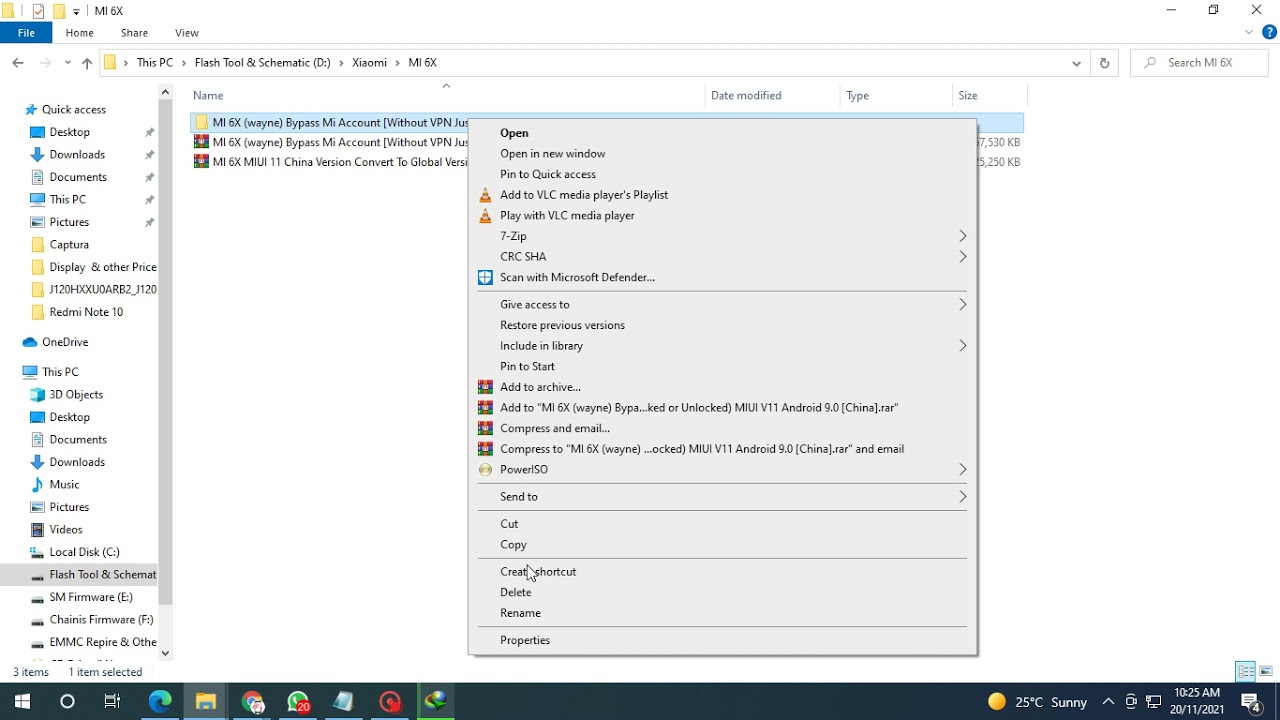
Task: Open Task View on the taskbar
Action: coord(112,701)
